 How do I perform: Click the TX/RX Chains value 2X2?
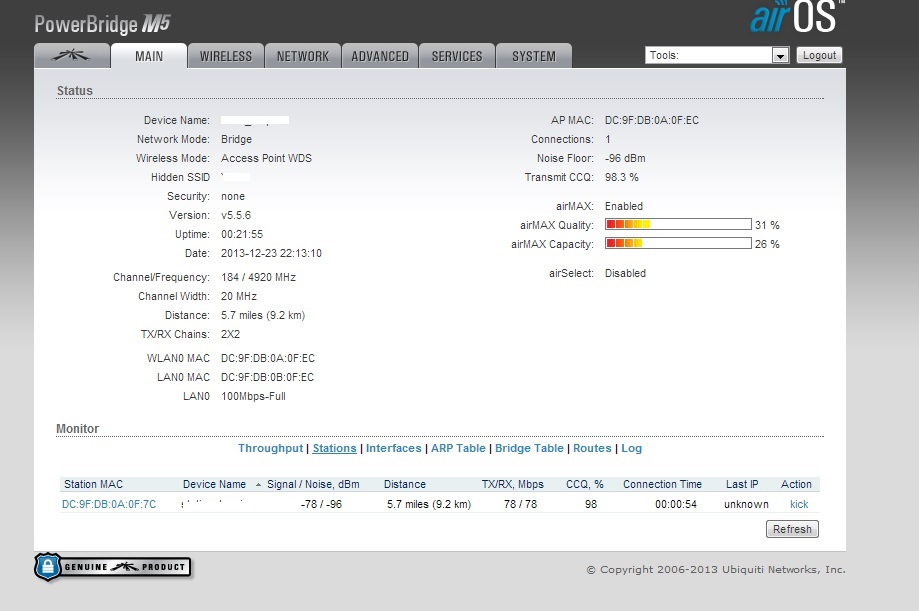pos(230,334)
